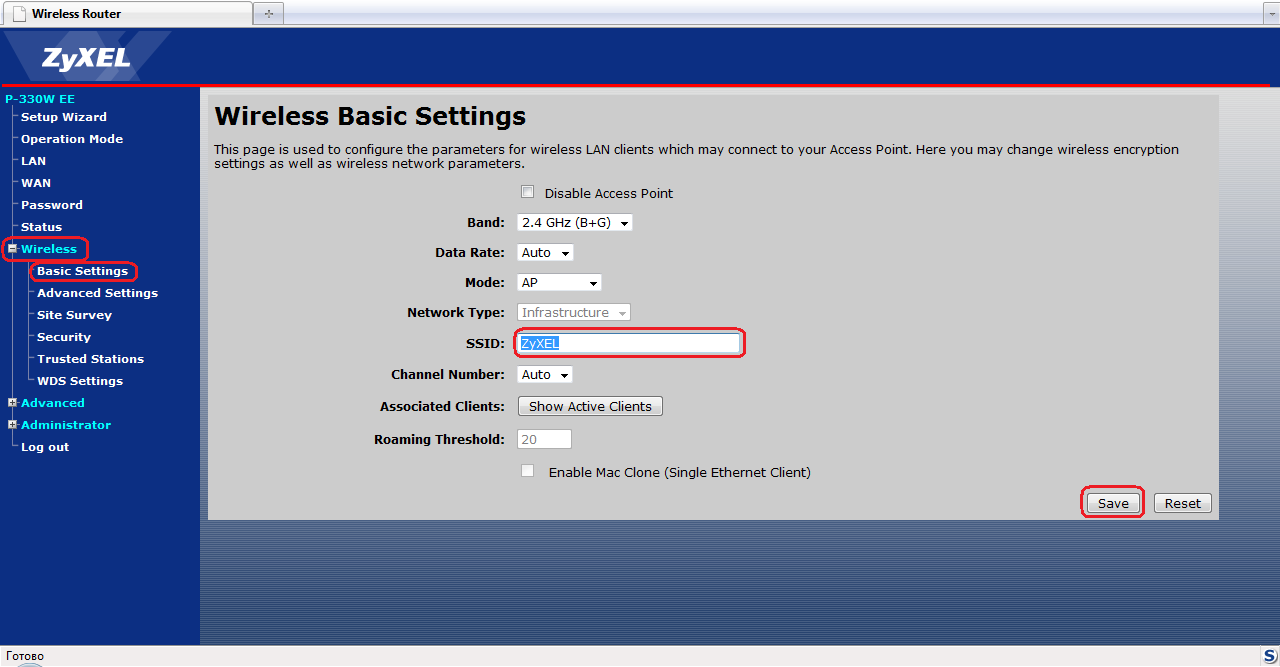Open the LAN settings page
This screenshot has width=1280, height=667.
coord(33,161)
